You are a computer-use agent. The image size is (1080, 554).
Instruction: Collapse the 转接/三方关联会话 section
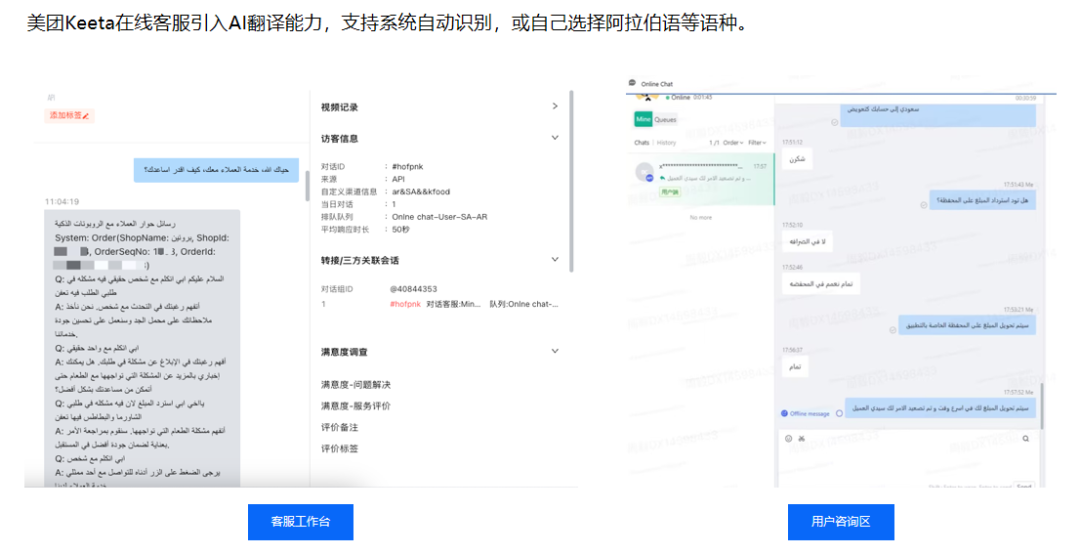point(554,260)
